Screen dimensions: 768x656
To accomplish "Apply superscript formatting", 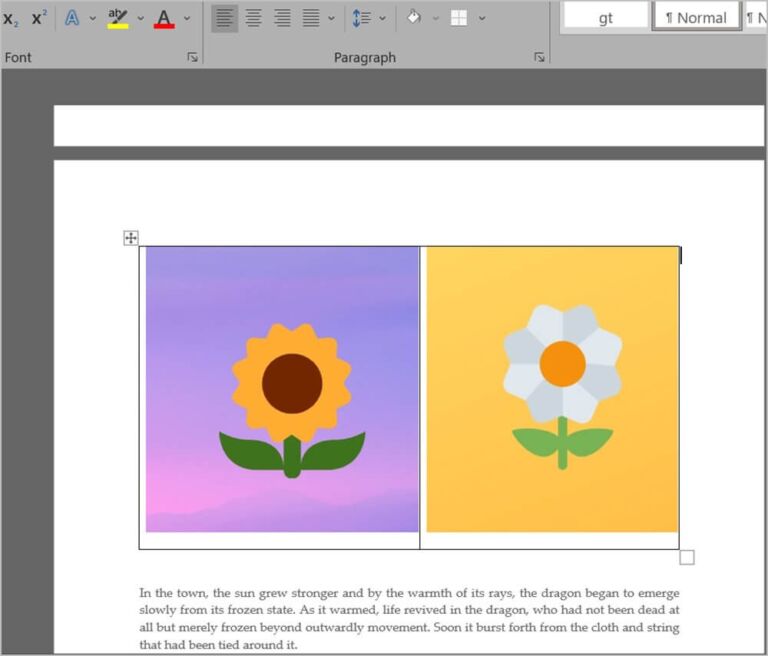I will click(x=38, y=18).
